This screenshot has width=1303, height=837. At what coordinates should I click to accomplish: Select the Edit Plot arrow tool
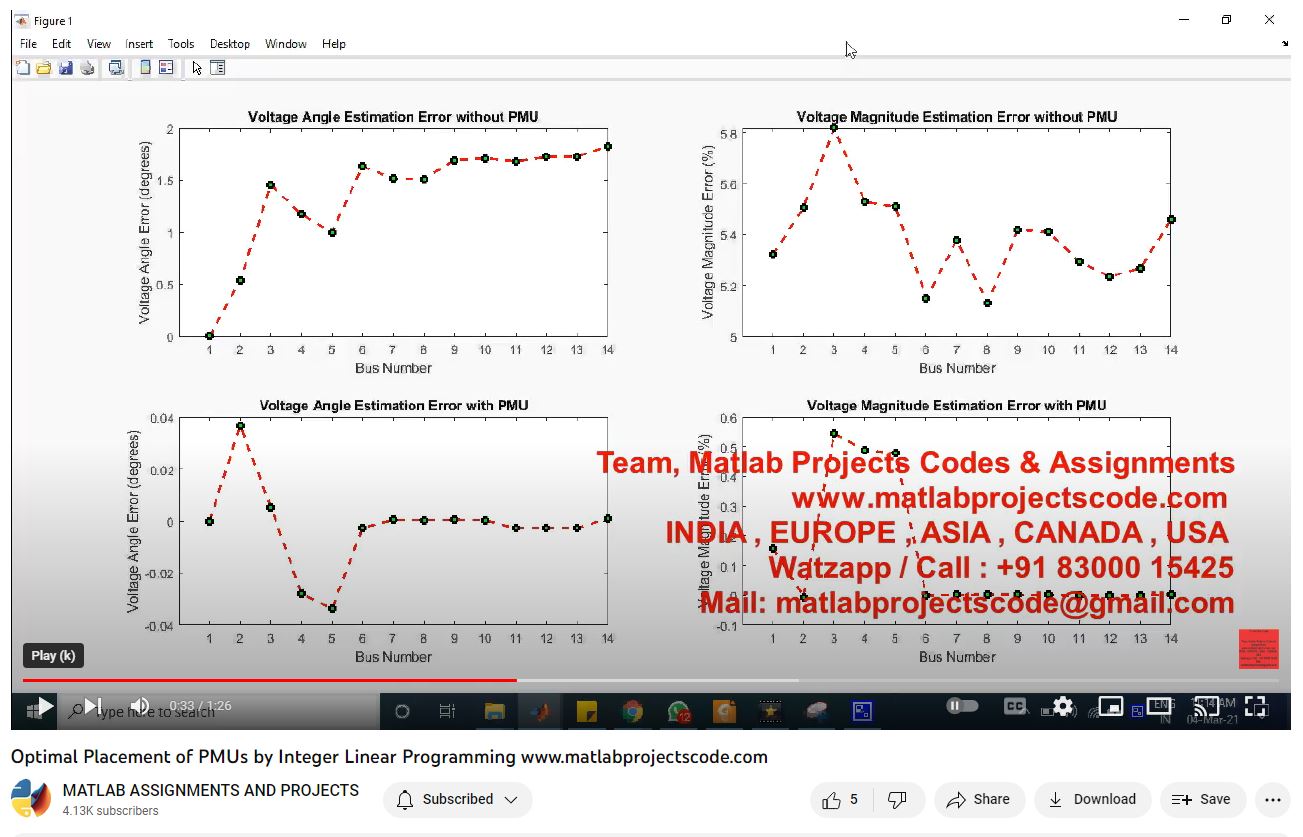pos(197,68)
